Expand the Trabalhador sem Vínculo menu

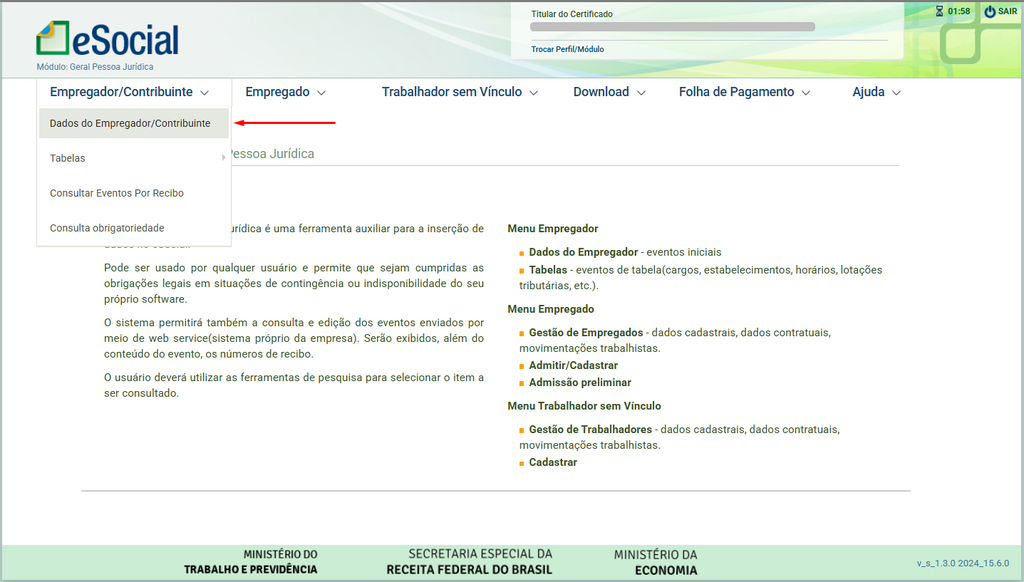click(x=459, y=92)
